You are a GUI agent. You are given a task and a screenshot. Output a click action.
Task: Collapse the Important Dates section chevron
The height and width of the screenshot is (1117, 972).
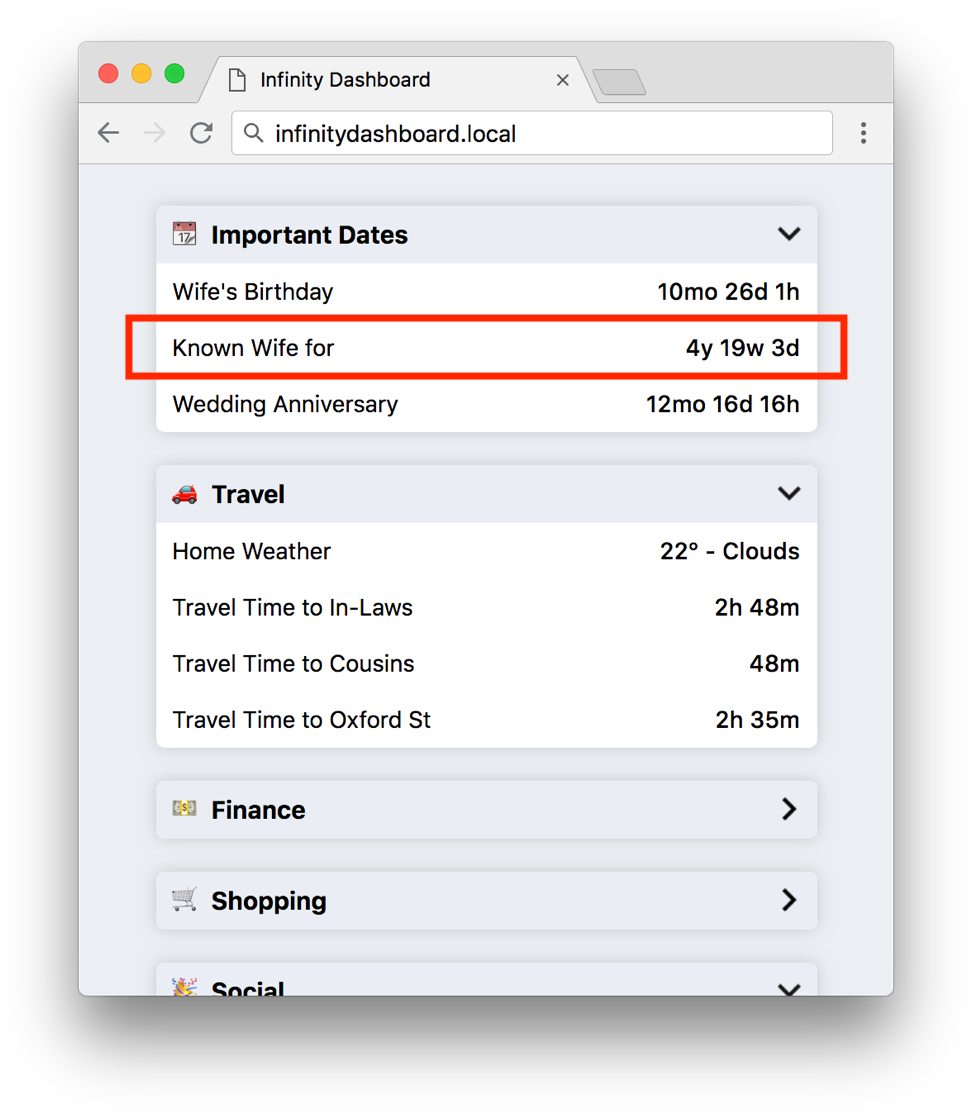[x=788, y=234]
